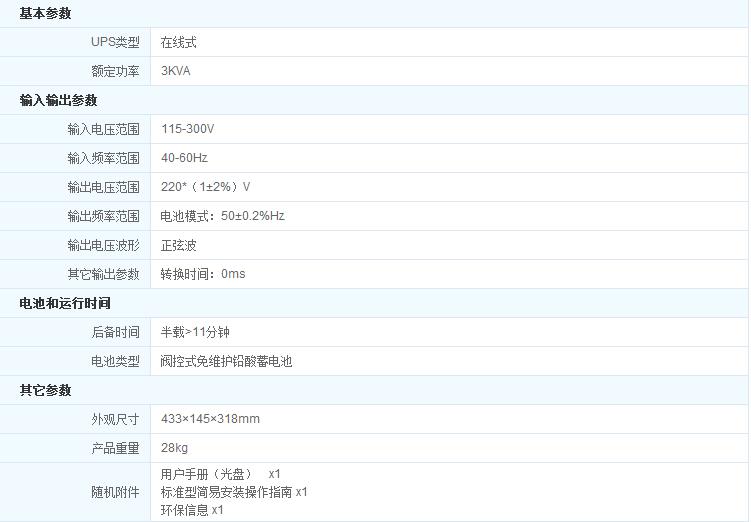
Task: Select the 433×145×318mm dimensions value
Action: pos(210,419)
